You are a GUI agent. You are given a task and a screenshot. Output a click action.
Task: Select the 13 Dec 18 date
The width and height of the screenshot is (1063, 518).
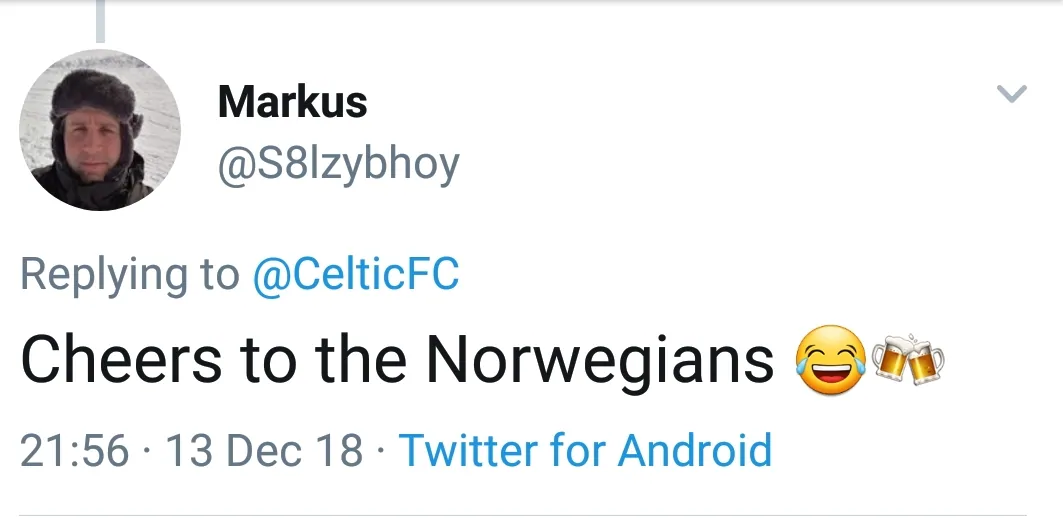click(264, 451)
